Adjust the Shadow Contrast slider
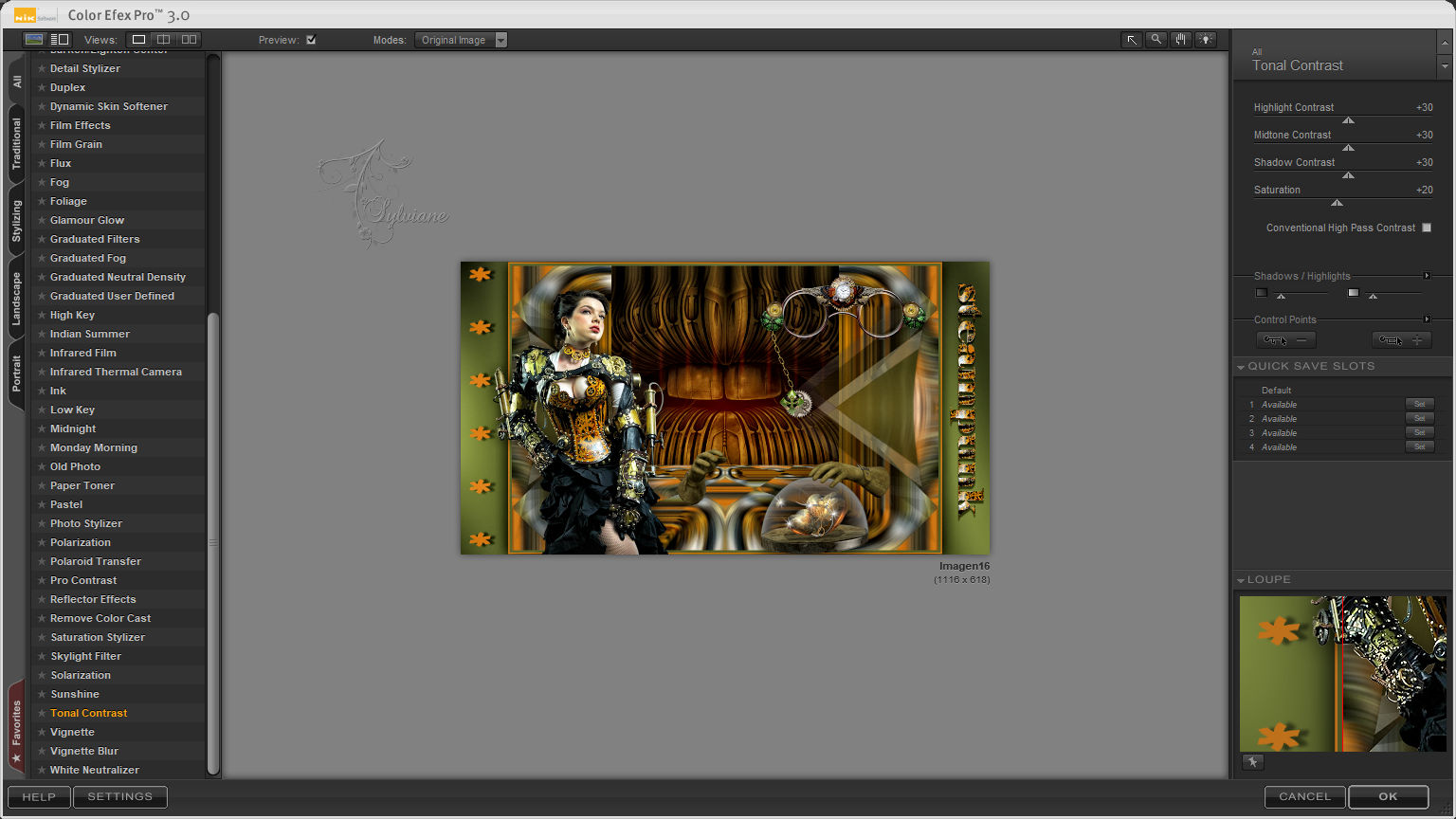 [1348, 175]
